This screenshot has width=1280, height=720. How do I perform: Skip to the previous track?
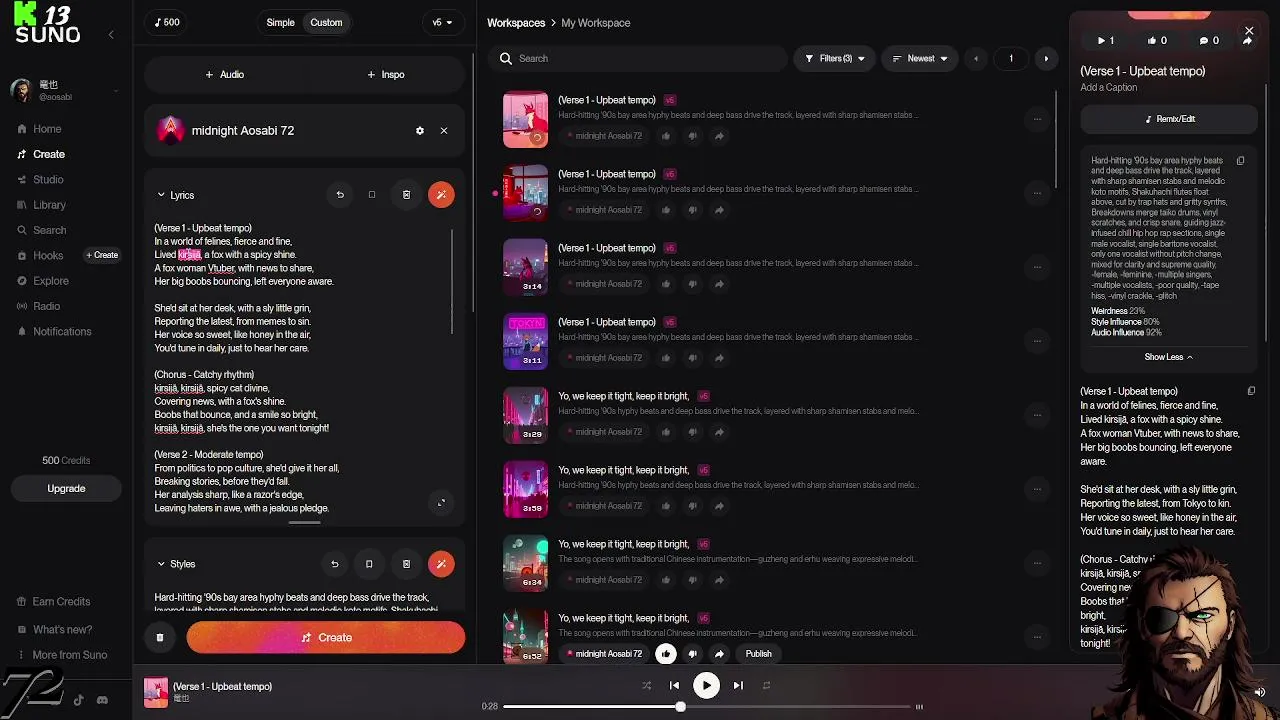click(x=674, y=686)
